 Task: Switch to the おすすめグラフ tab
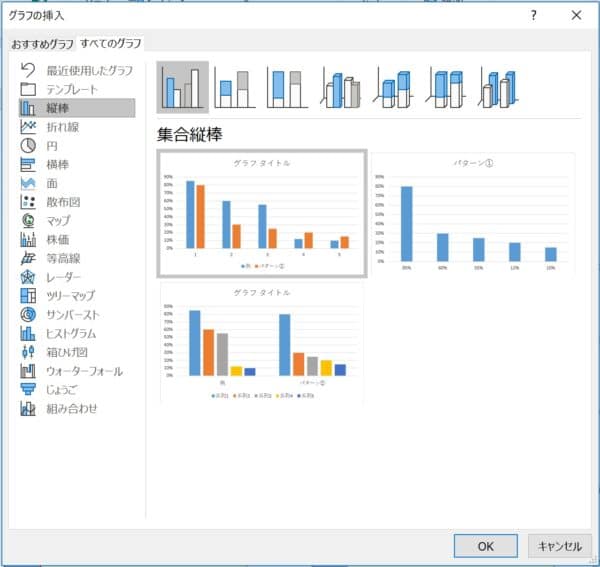click(x=42, y=44)
